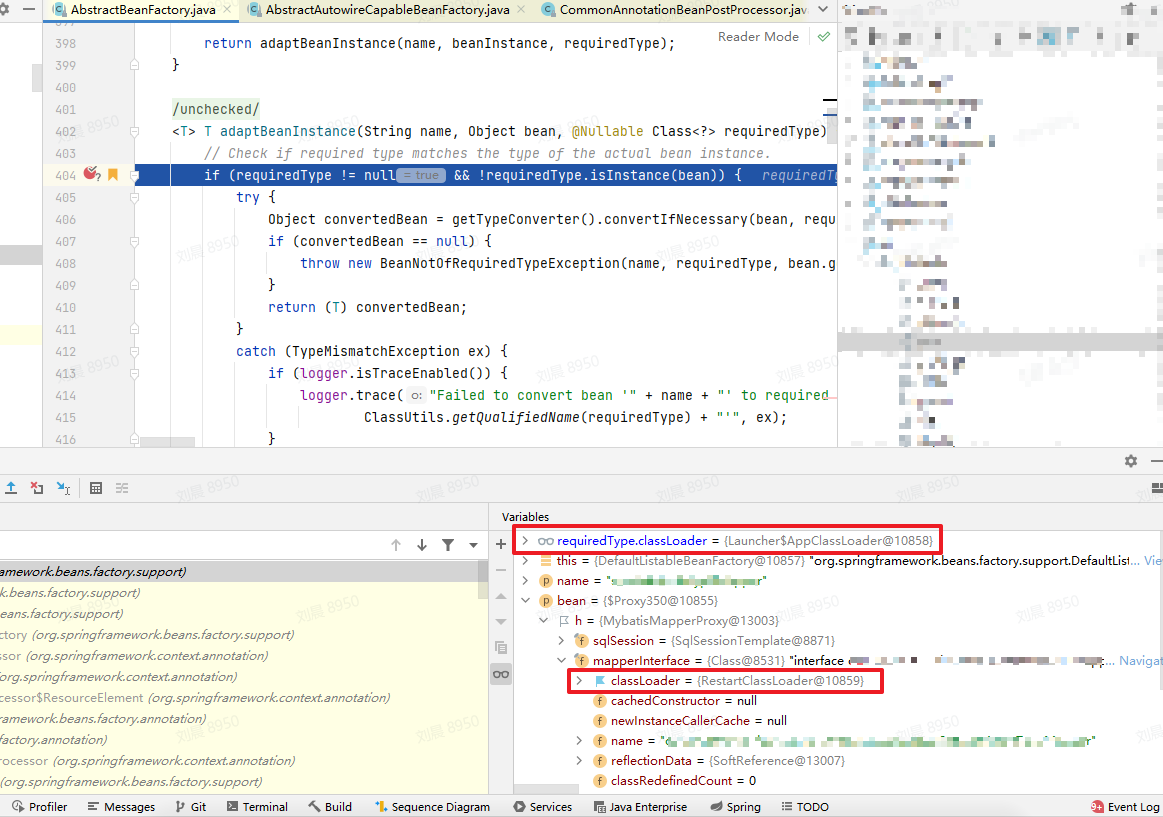Add a new watch with plus icon
The width and height of the screenshot is (1163, 817).
(501, 545)
